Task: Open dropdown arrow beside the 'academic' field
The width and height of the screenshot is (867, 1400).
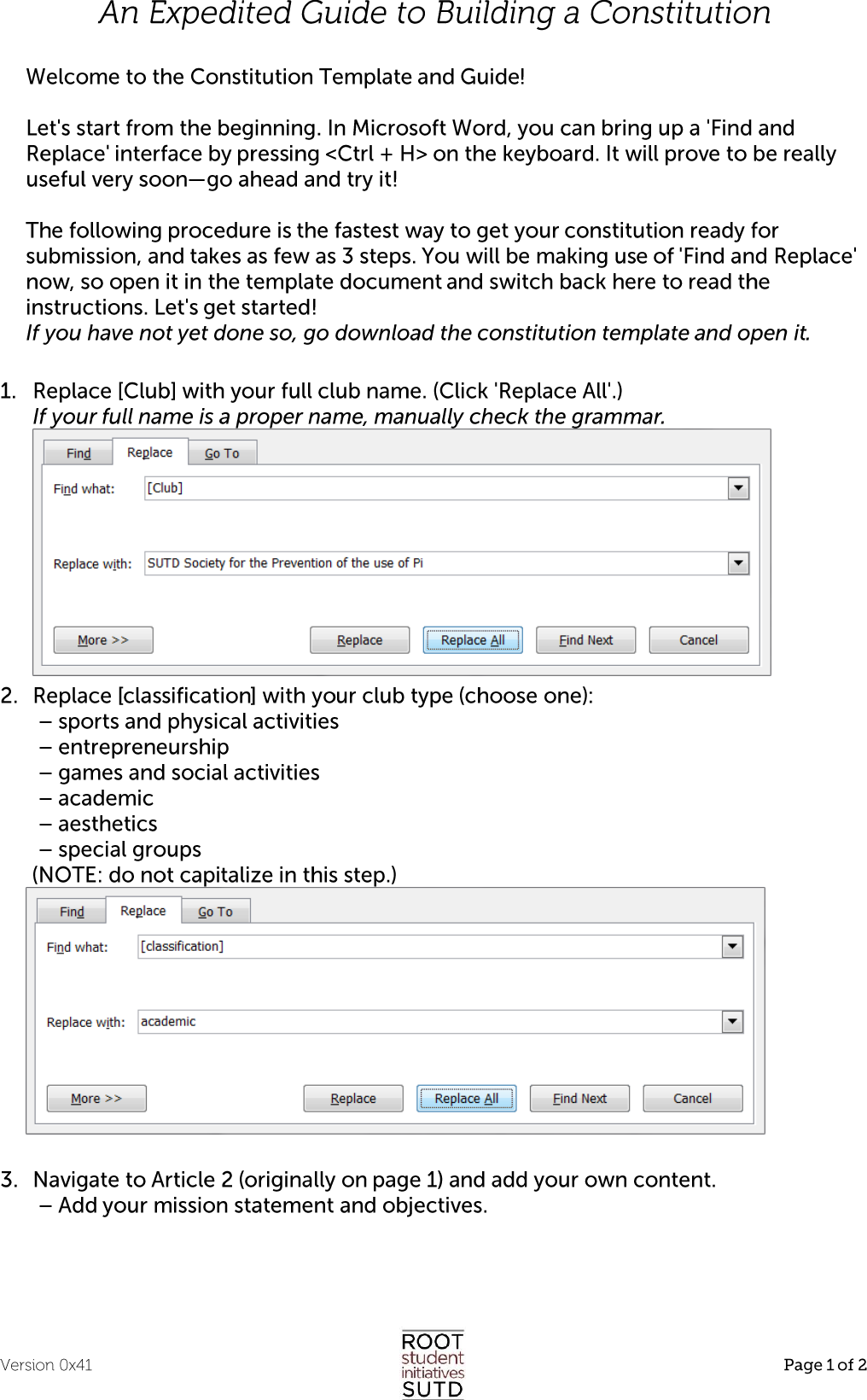Action: 732,1022
